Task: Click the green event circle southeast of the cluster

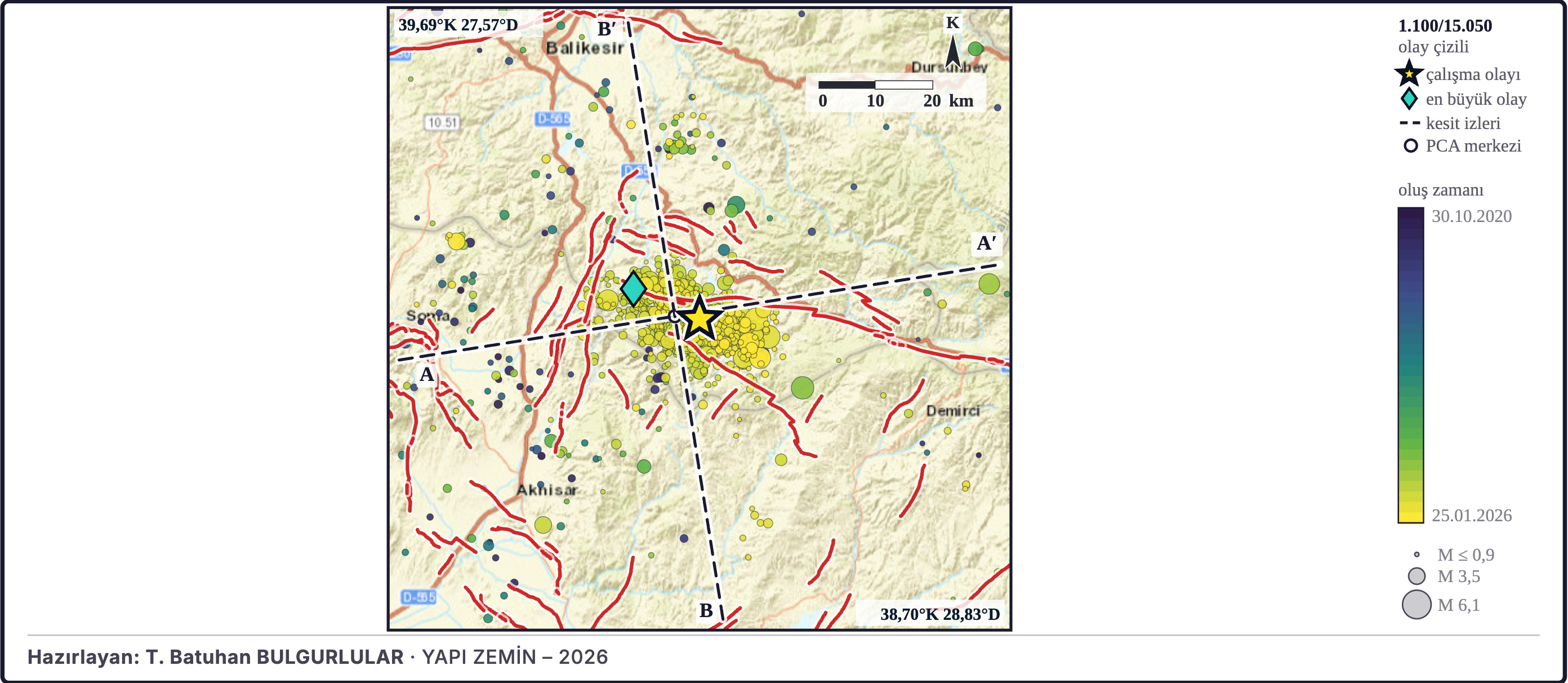Action: click(802, 388)
